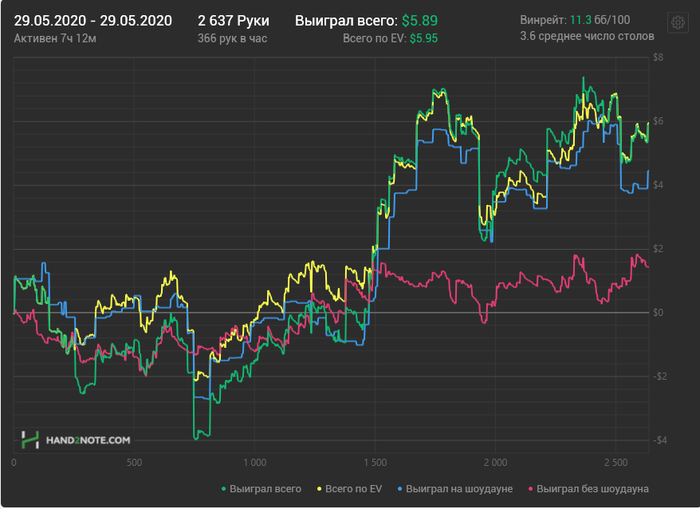
Task: Click the total winnings value $5.89
Action: [x=420, y=21]
